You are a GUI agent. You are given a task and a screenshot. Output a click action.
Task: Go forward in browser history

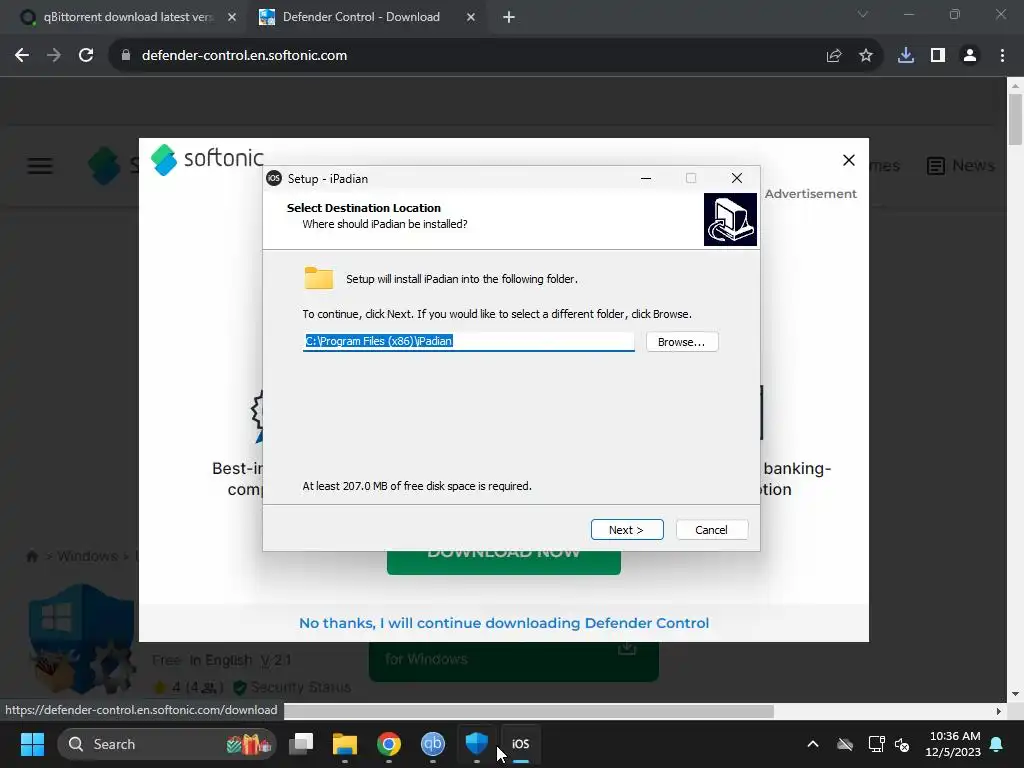(x=54, y=56)
